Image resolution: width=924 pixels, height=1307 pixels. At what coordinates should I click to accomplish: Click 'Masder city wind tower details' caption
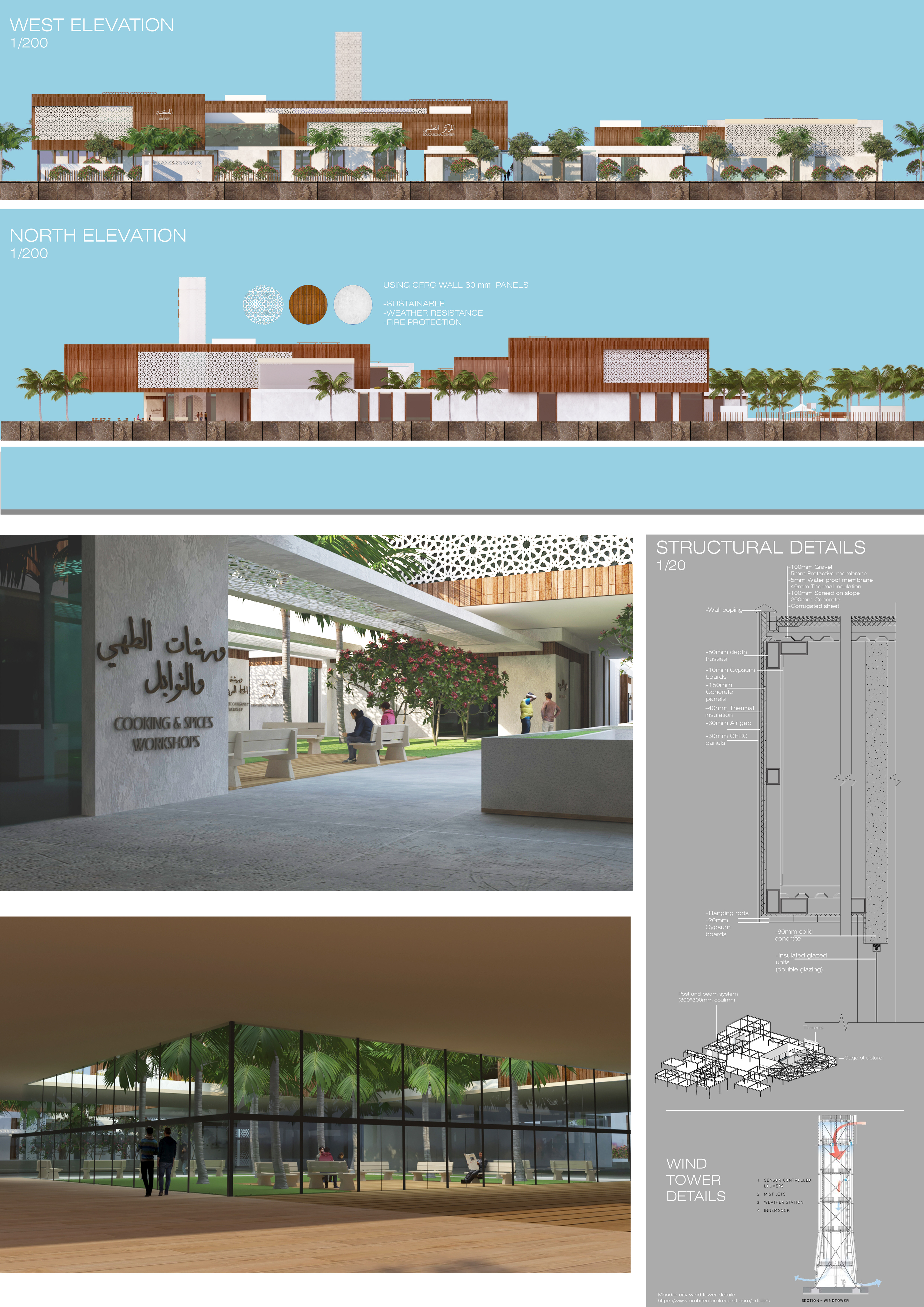tap(696, 1294)
